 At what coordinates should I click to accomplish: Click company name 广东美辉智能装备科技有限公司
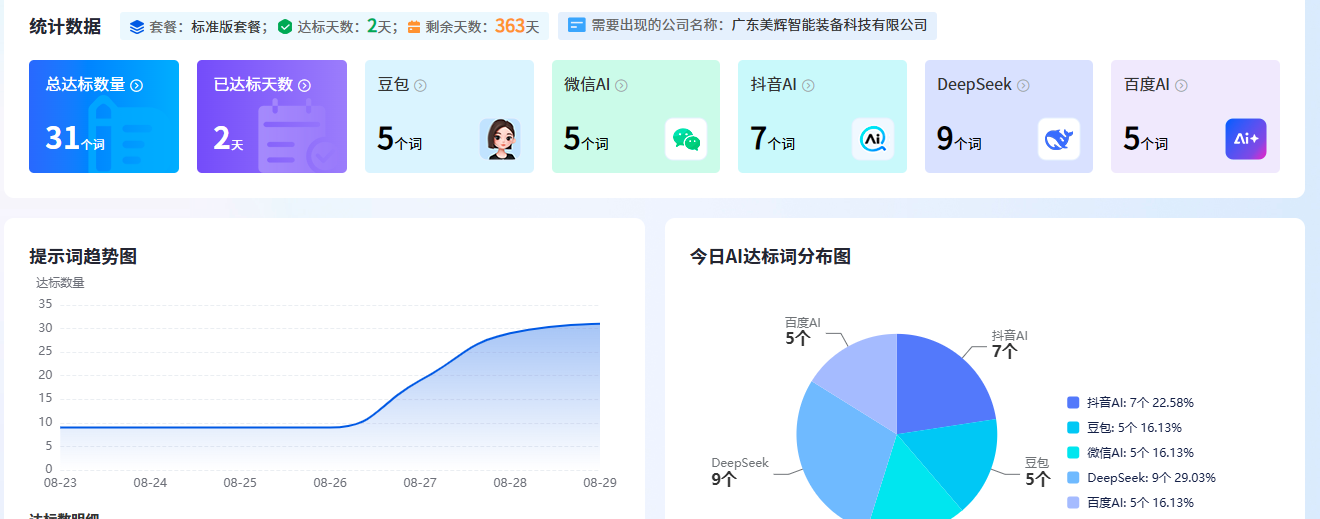829,26
